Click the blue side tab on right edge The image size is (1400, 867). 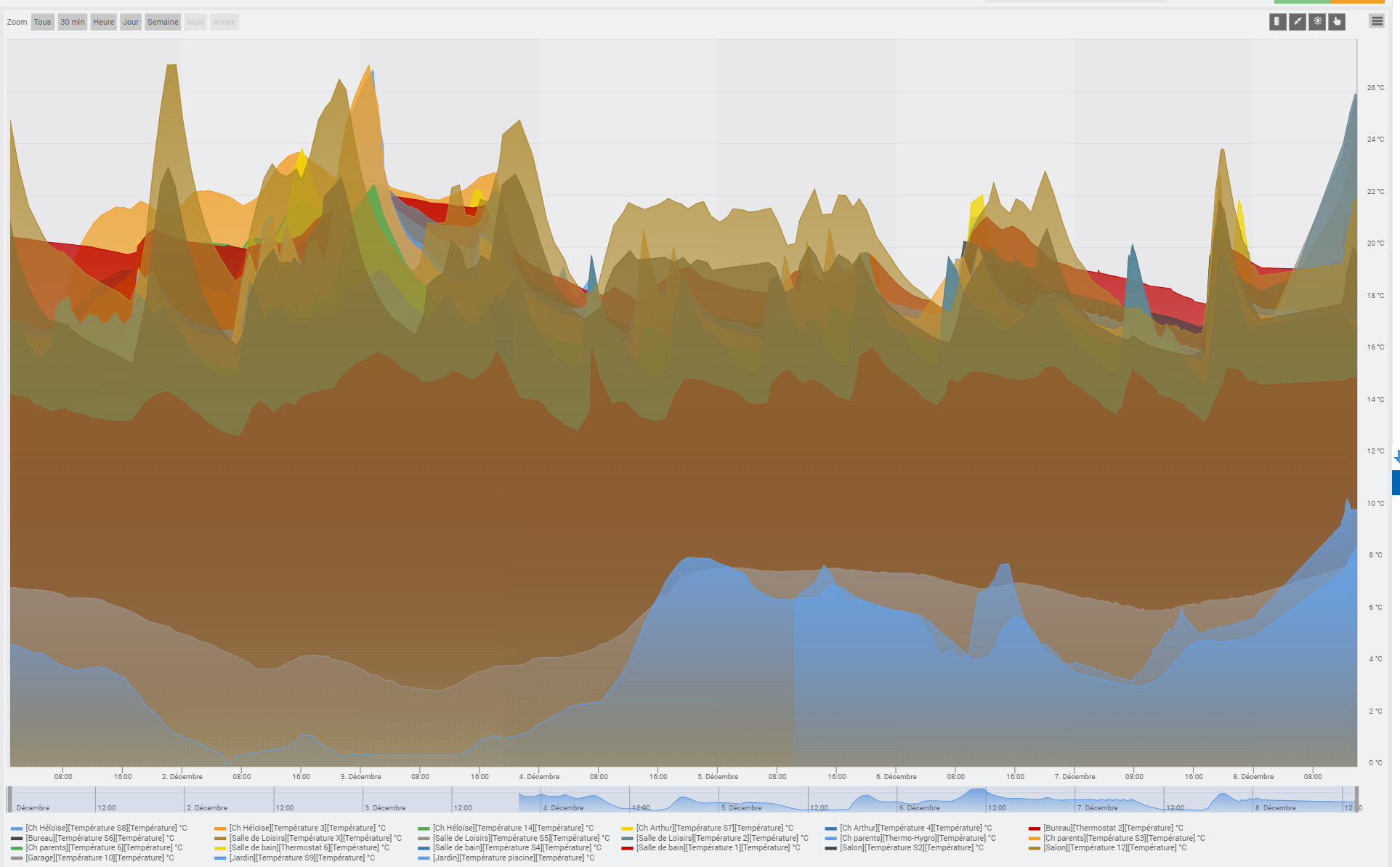point(1396,483)
